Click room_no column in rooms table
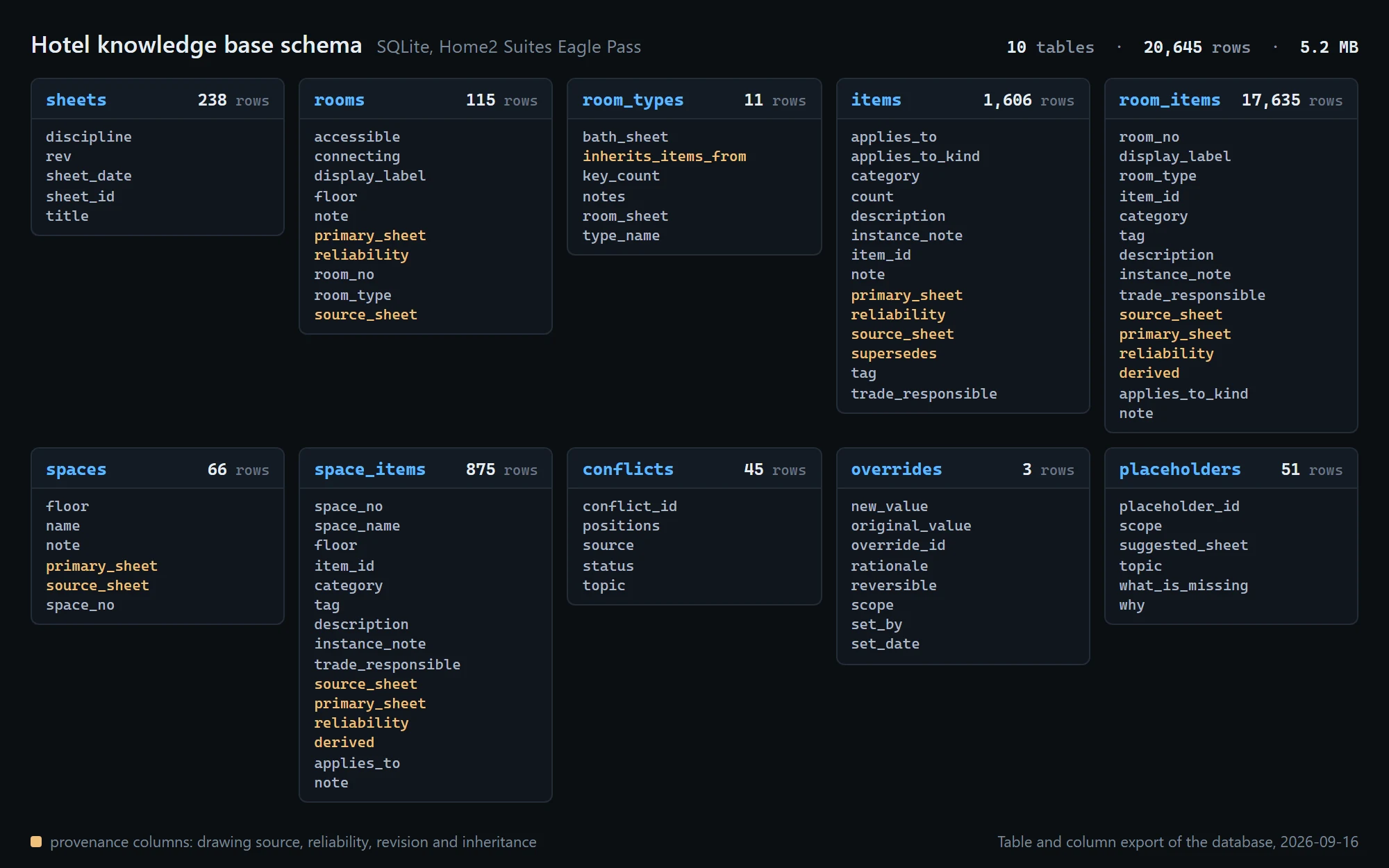The image size is (1389, 868). tap(344, 275)
